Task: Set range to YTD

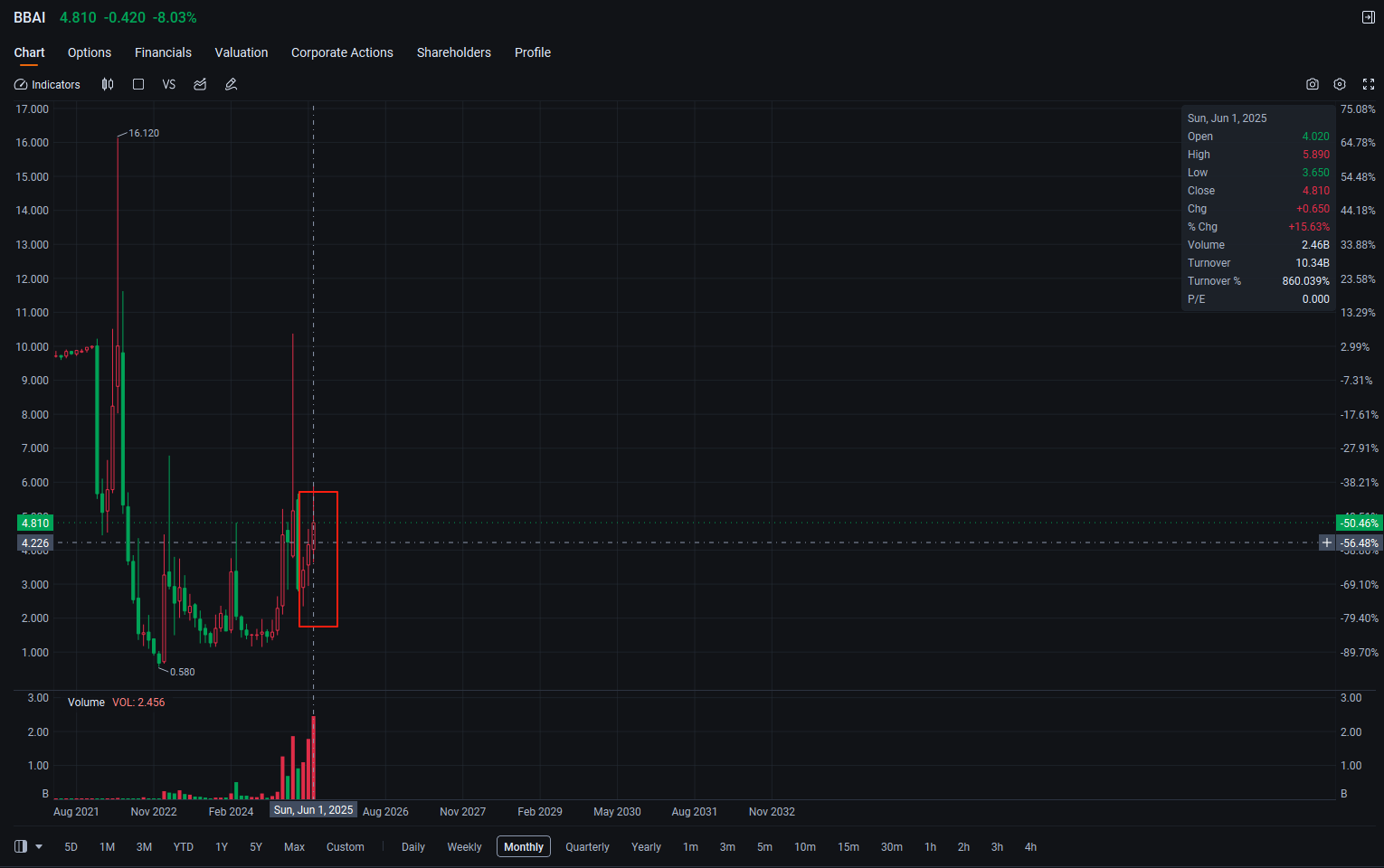Action: (x=184, y=847)
